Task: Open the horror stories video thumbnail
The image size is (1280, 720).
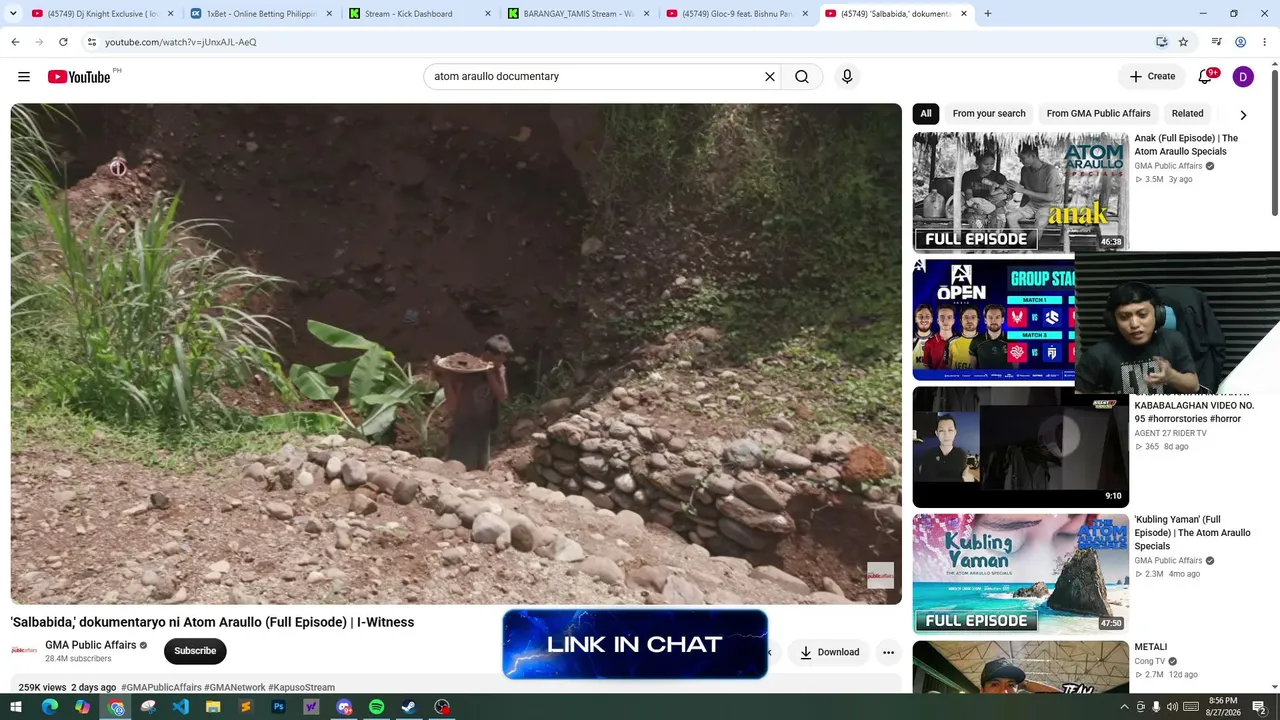Action: coord(1020,447)
